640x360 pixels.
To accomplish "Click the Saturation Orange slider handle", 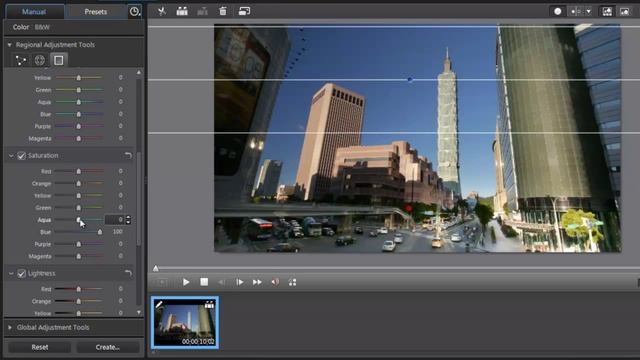I will 78,184.
